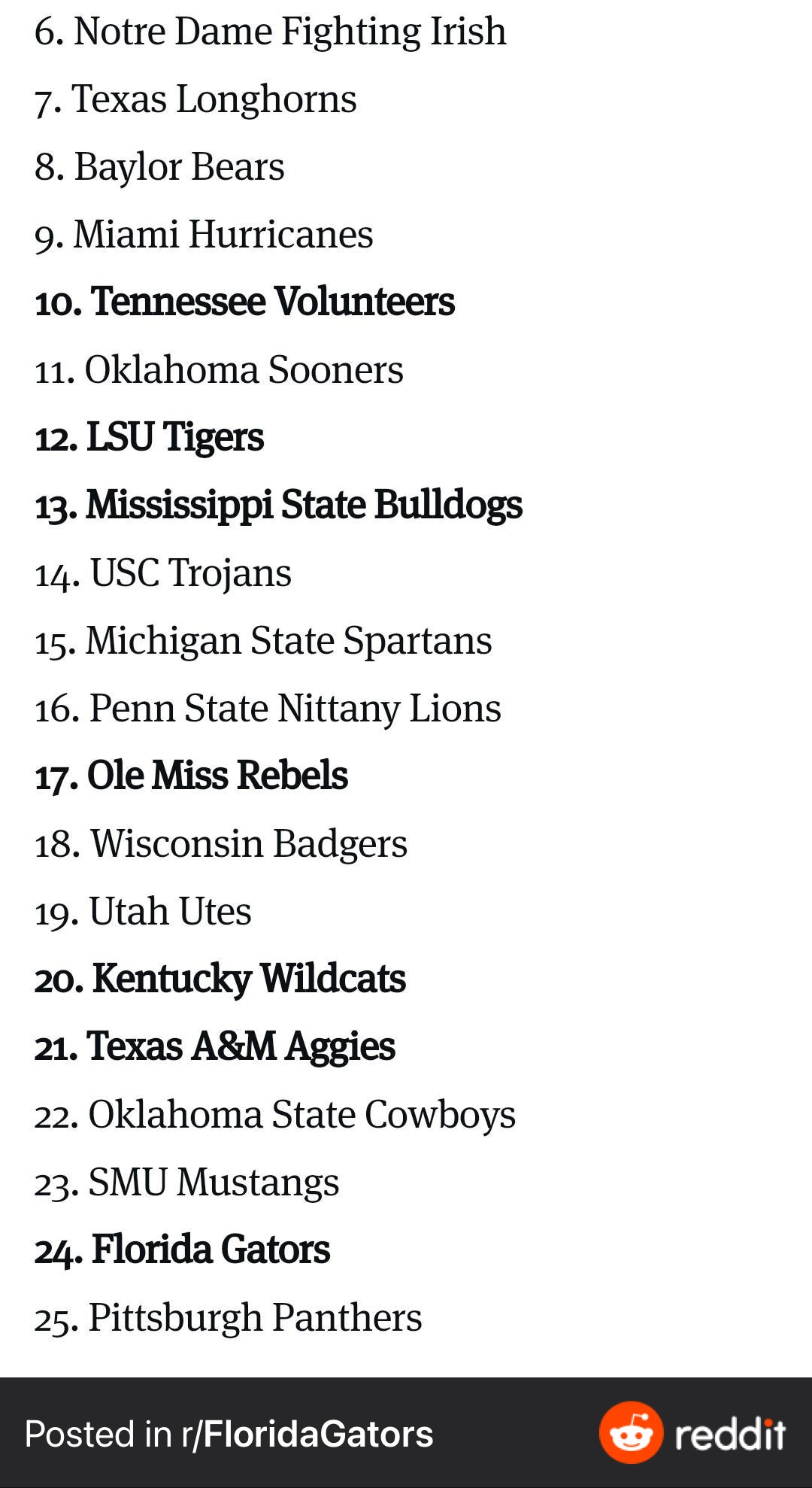Select Mississippi State Bulldogs entry

click(278, 506)
